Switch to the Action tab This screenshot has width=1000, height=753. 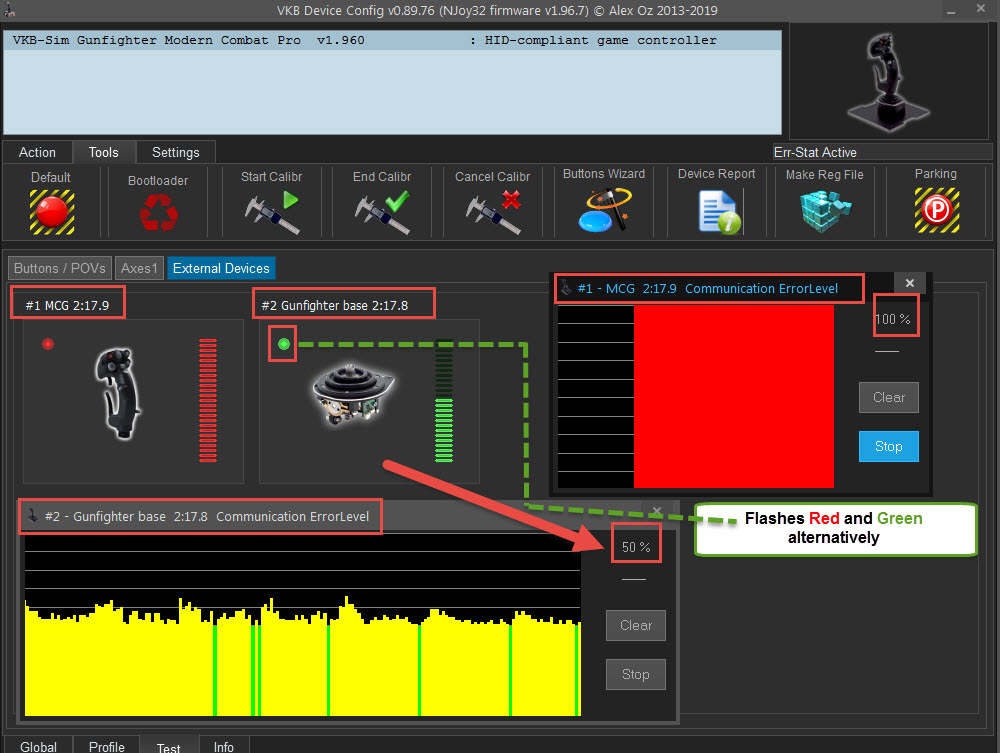tap(37, 152)
